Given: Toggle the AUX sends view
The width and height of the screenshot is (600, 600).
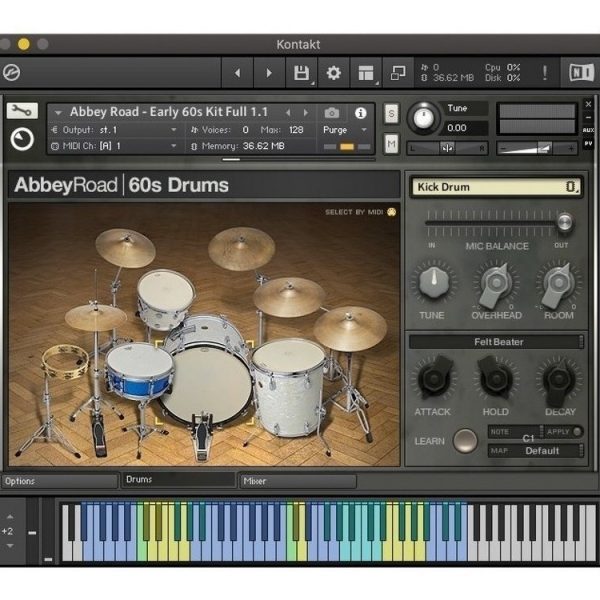Looking at the screenshot, I should click(589, 130).
